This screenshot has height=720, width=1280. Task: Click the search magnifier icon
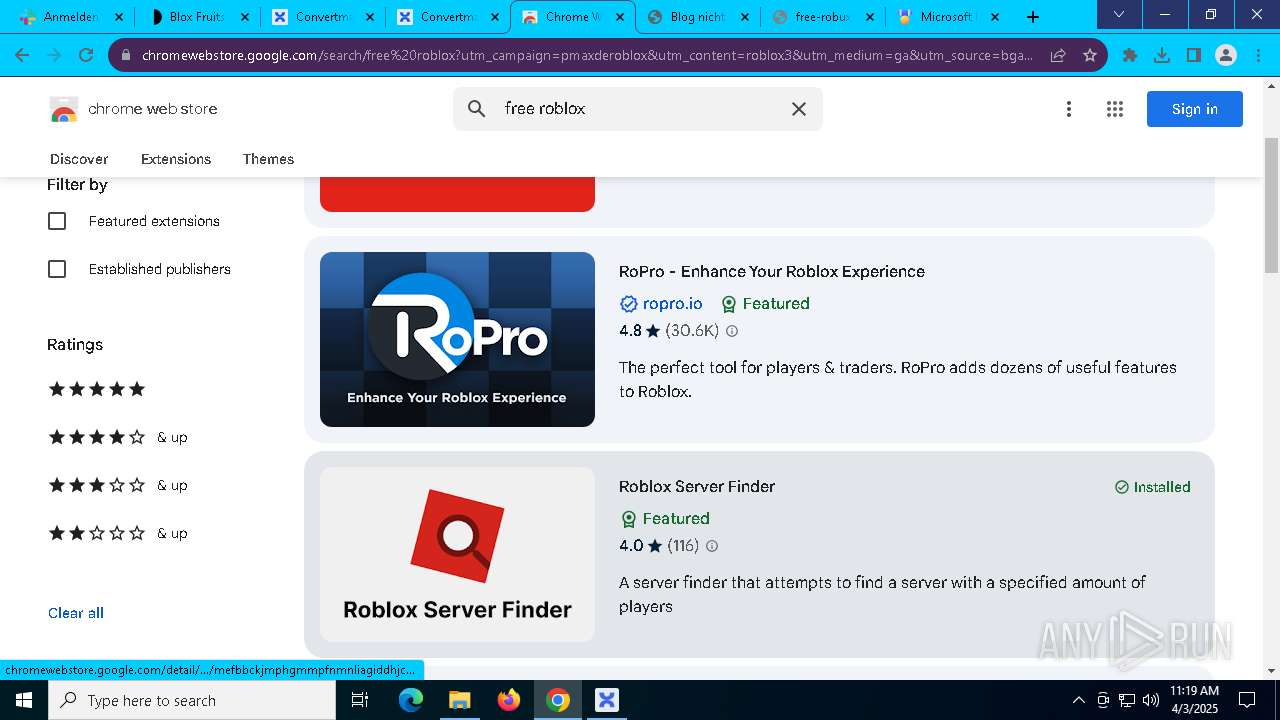point(477,109)
